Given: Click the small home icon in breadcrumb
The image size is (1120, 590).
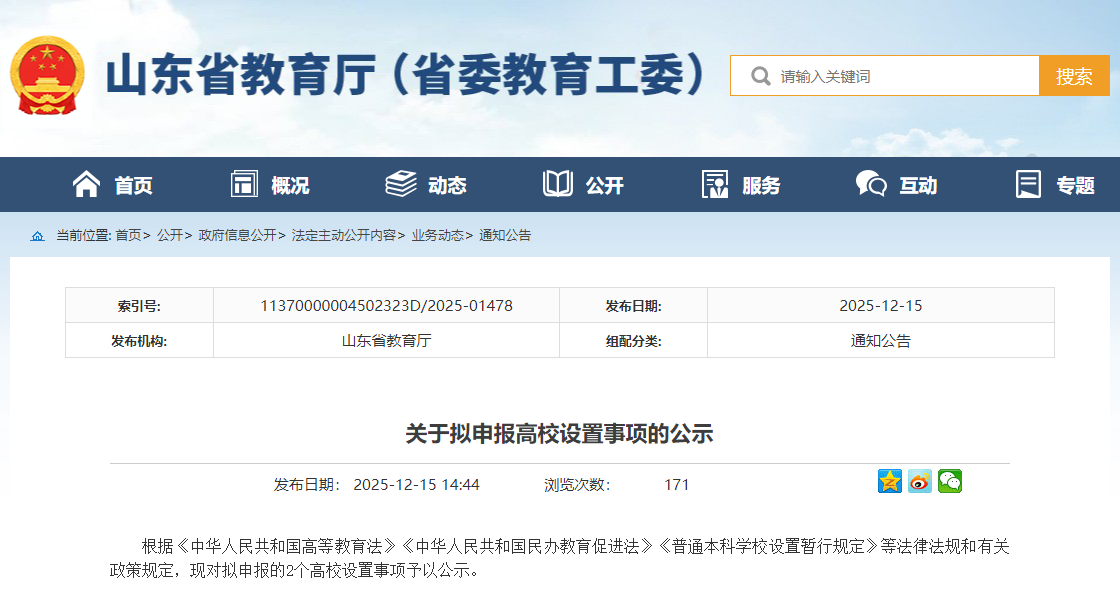Looking at the screenshot, I should [38, 236].
